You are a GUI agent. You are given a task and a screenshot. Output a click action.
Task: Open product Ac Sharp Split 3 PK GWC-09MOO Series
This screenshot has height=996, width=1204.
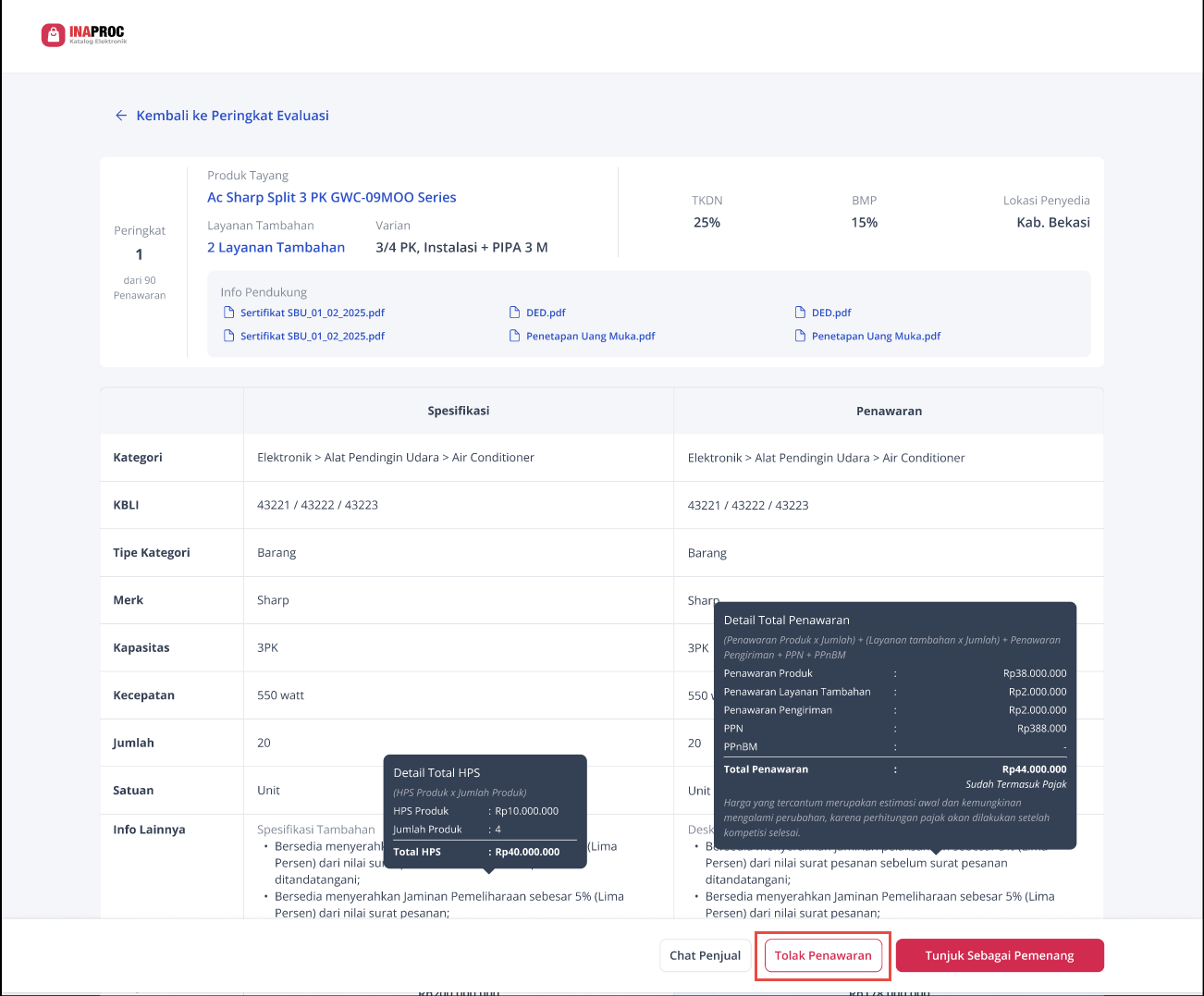[x=332, y=197]
